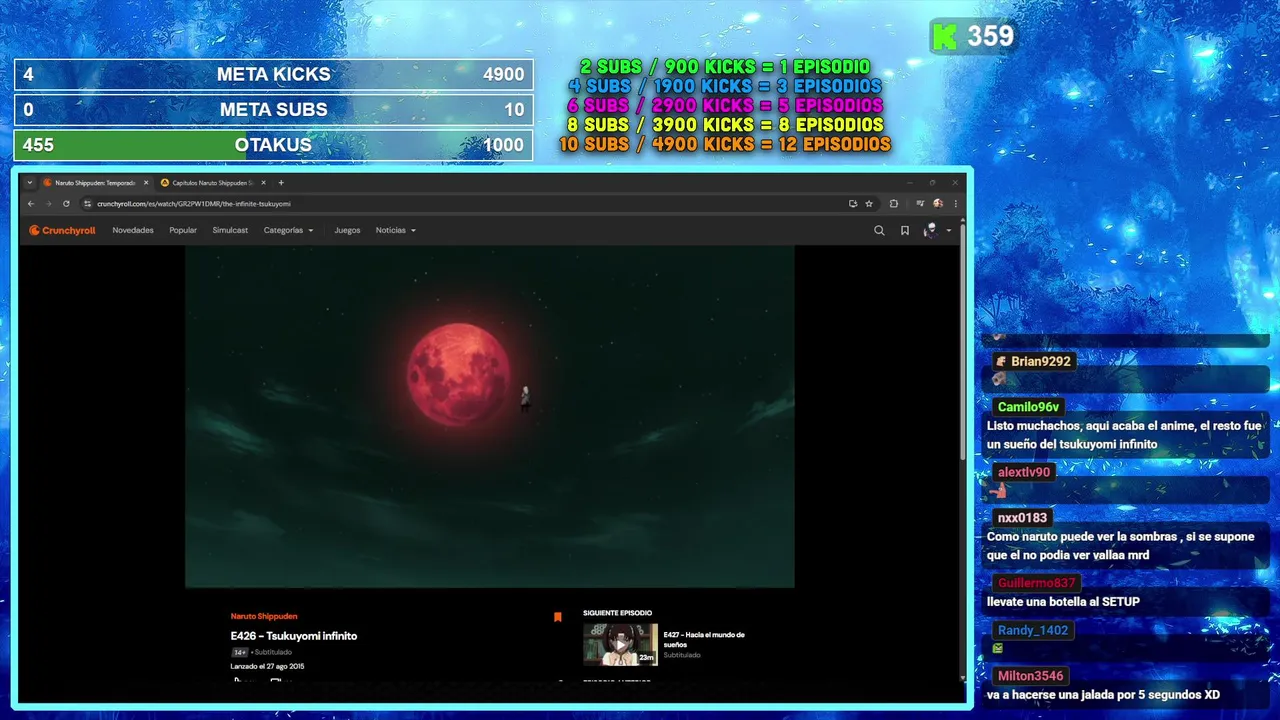Open the Chrome three-dot menu
The width and height of the screenshot is (1280, 720).
click(956, 203)
